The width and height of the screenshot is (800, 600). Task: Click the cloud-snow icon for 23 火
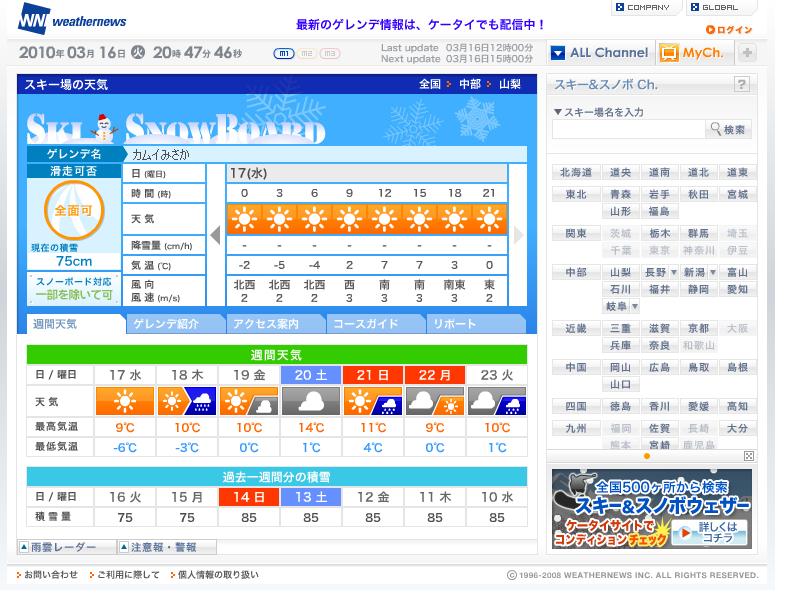coord(497,401)
